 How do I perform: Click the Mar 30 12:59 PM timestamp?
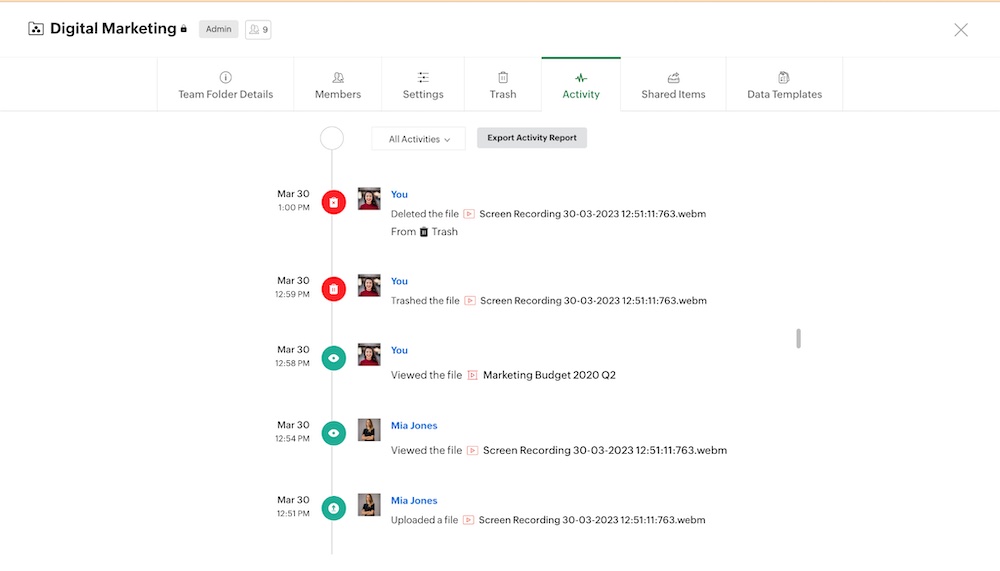click(x=292, y=286)
